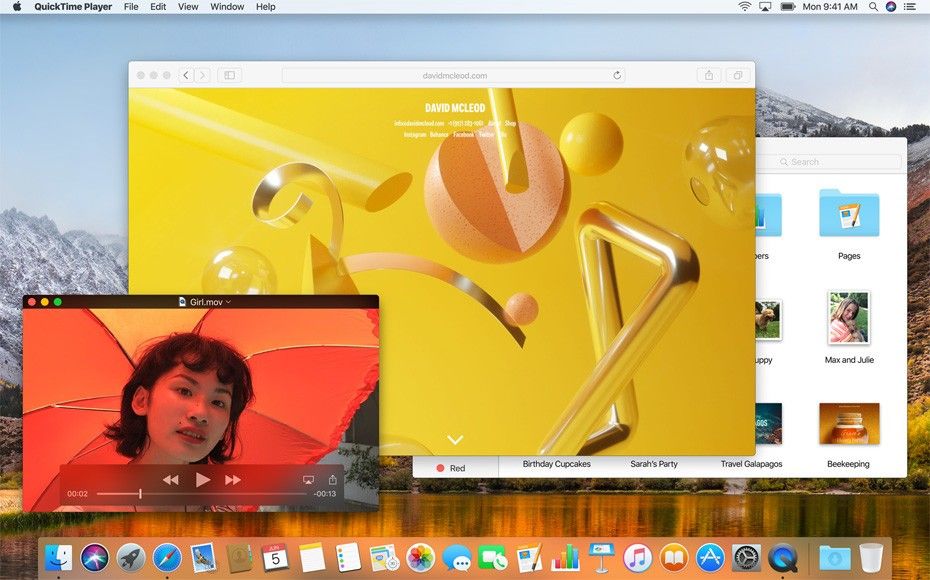Toggle the Safari sidebar button
The width and height of the screenshot is (930, 580).
click(229, 75)
